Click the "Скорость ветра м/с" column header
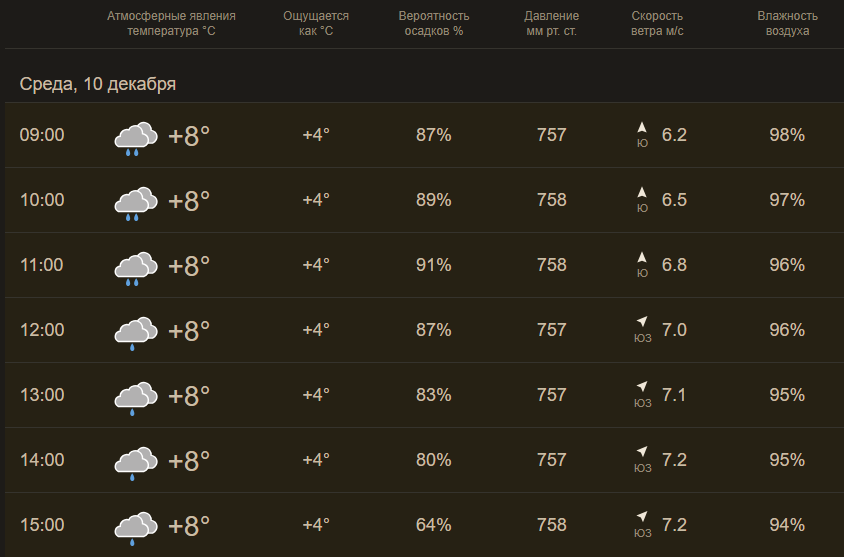The image size is (844, 557). coord(659,24)
